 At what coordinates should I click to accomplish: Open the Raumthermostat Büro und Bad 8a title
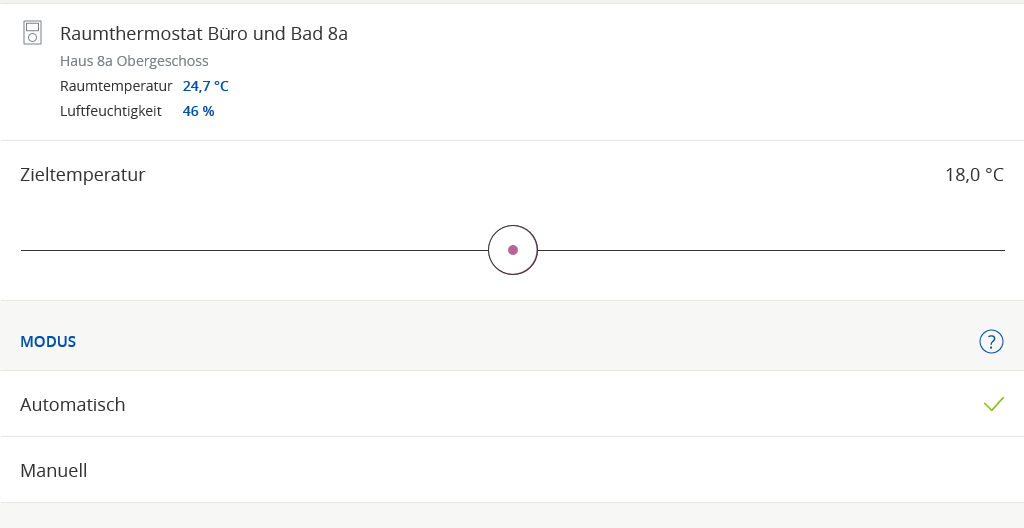click(x=204, y=34)
